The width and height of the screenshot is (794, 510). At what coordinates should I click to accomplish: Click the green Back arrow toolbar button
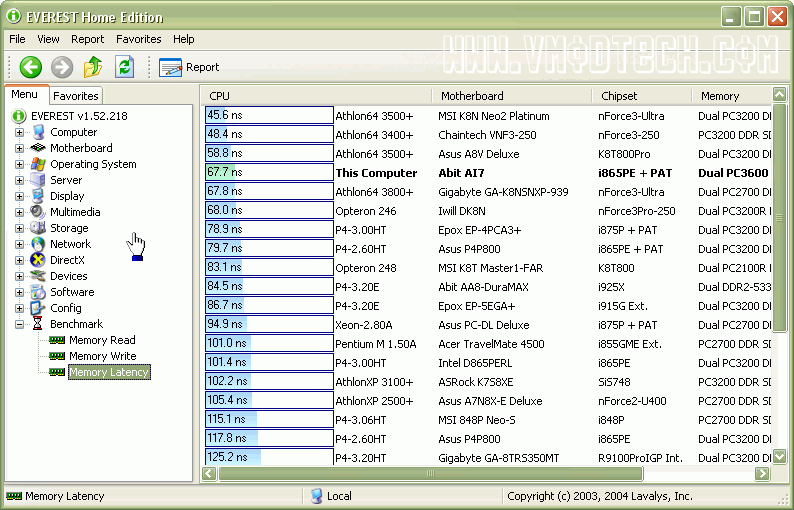click(x=31, y=67)
